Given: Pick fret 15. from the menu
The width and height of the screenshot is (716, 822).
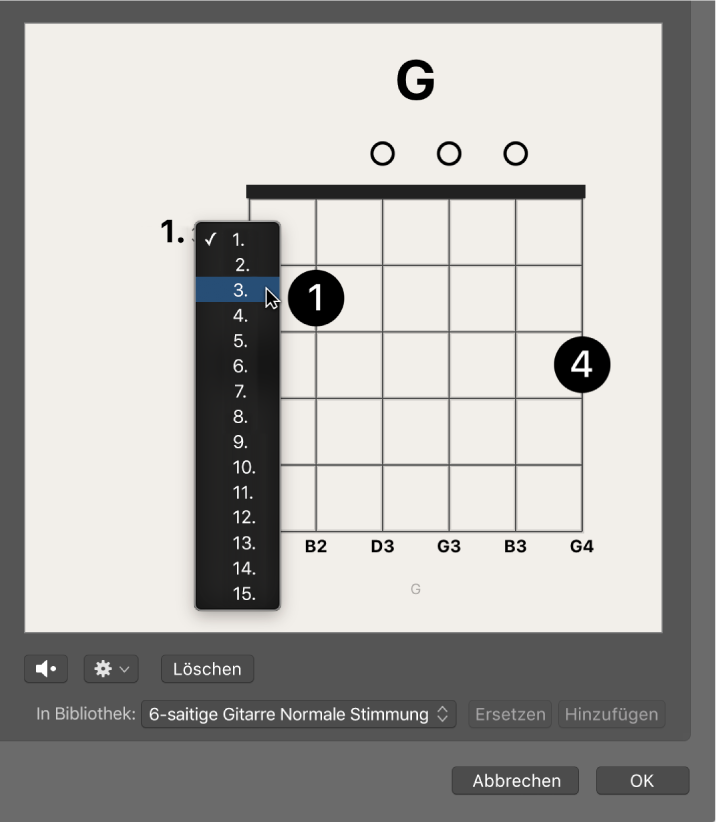Looking at the screenshot, I should (243, 593).
